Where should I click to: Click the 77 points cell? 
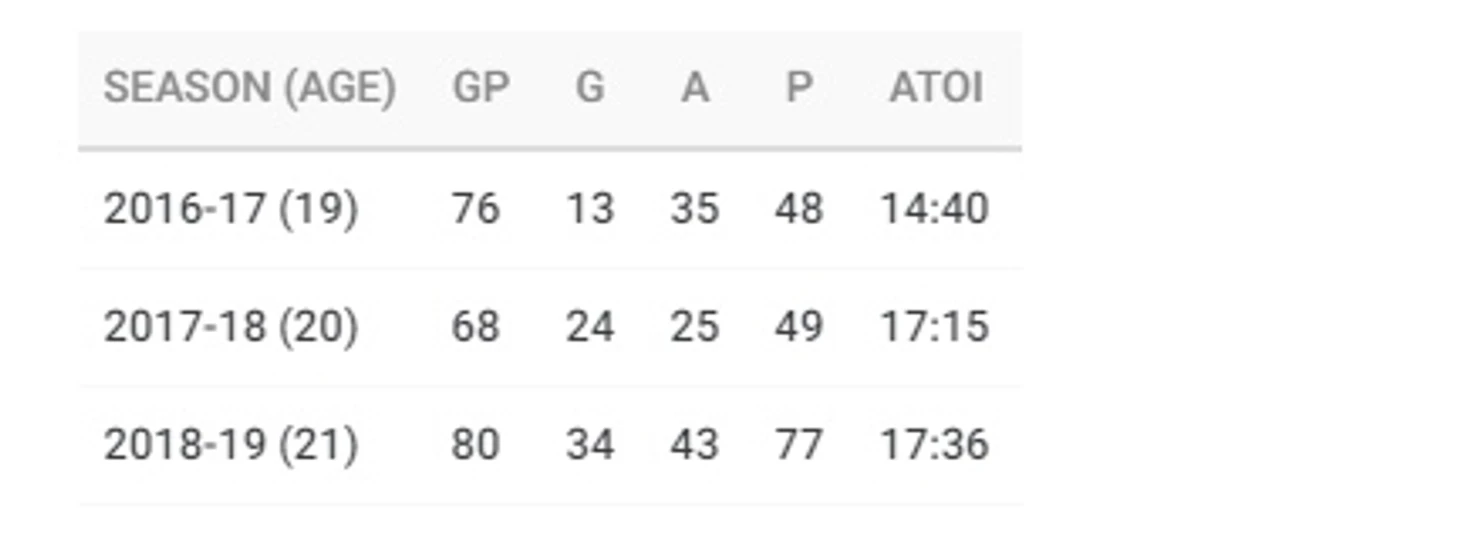point(798,445)
